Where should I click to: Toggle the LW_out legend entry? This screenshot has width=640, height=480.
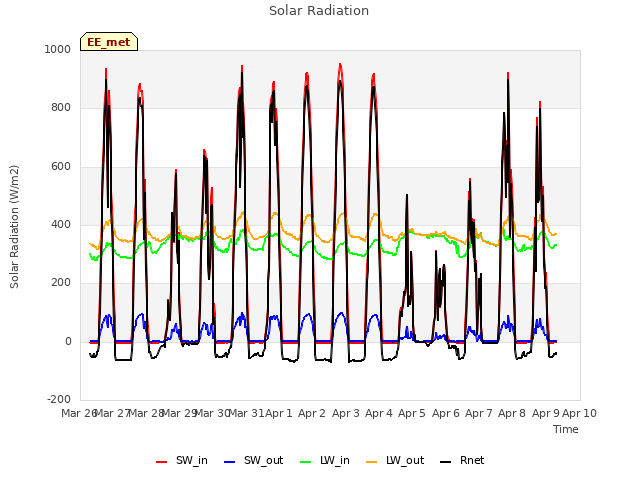395,461
